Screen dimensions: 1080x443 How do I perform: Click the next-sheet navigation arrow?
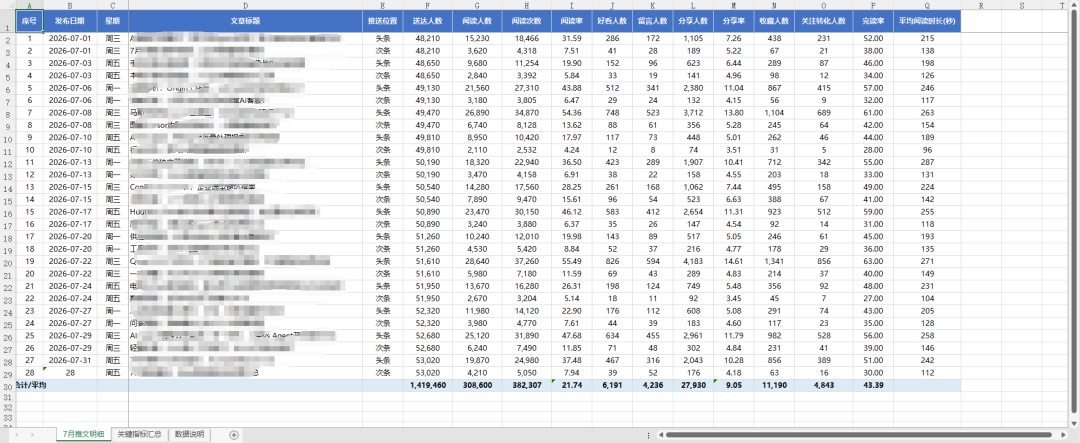(x=32, y=435)
